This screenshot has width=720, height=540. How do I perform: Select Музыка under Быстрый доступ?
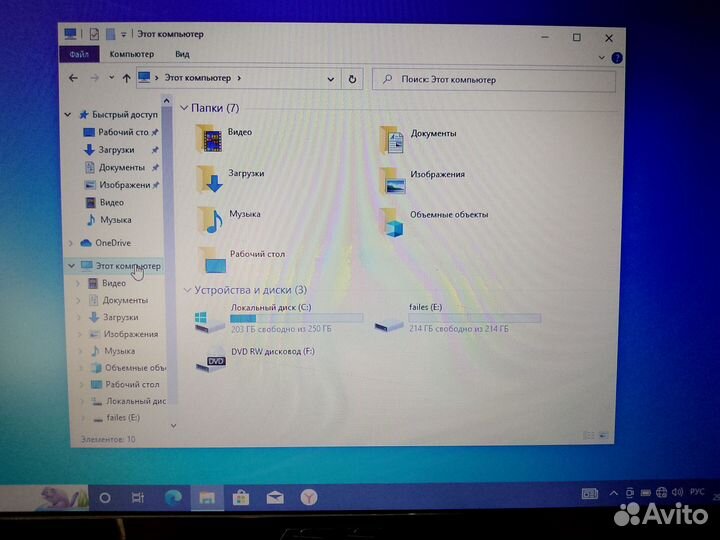pos(110,220)
